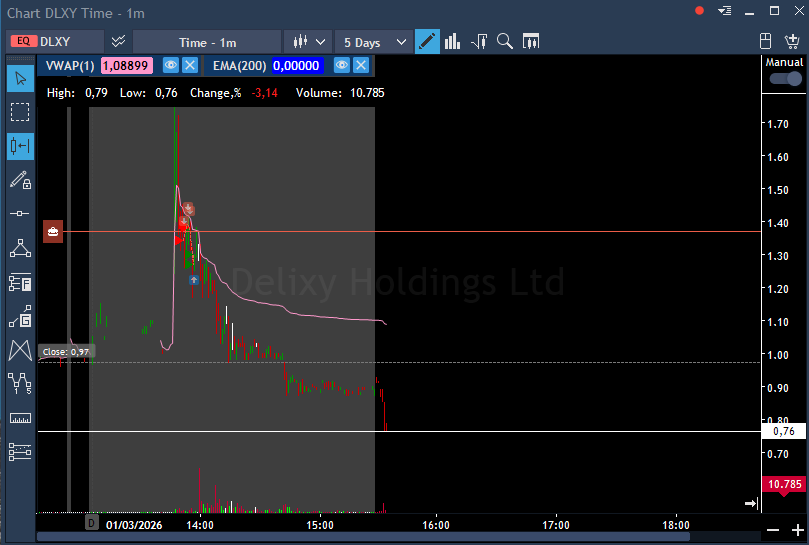Click the pencil with lock drawing tool

20,180
